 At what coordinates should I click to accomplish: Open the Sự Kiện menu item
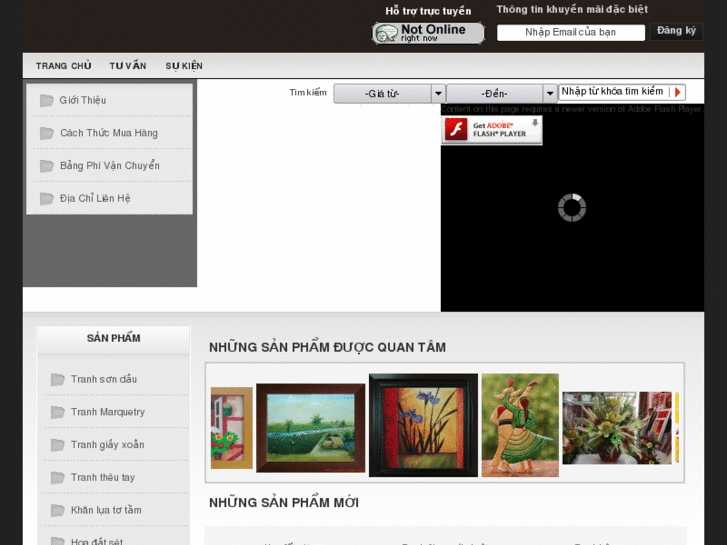coord(184,66)
